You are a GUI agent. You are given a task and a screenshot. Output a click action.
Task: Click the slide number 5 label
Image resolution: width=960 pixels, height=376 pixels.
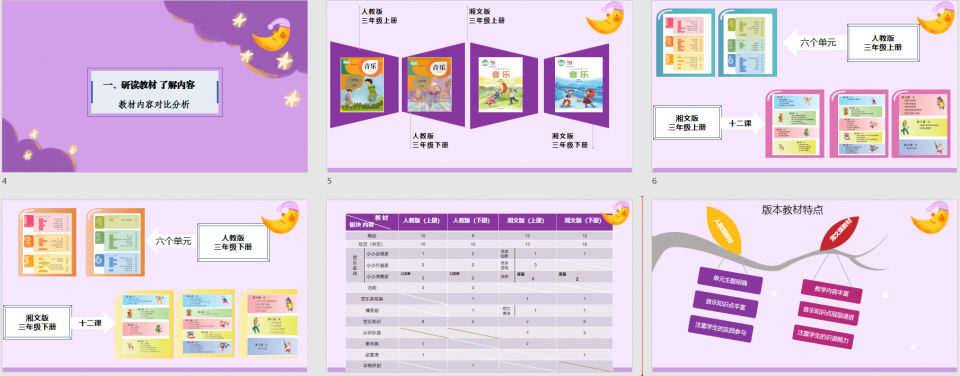(329, 181)
